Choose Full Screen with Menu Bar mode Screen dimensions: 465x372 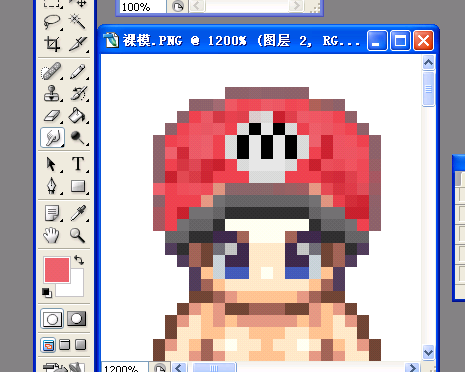click(x=65, y=345)
